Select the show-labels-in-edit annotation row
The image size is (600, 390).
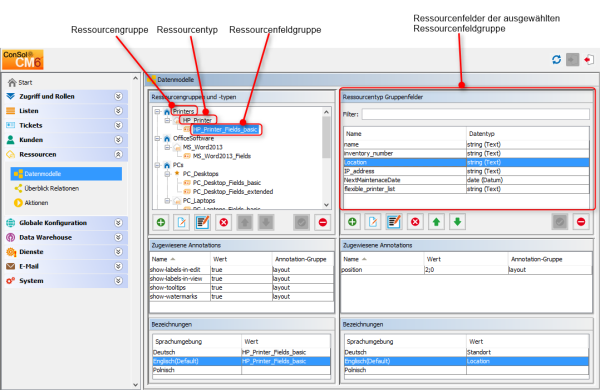[x=241, y=270]
